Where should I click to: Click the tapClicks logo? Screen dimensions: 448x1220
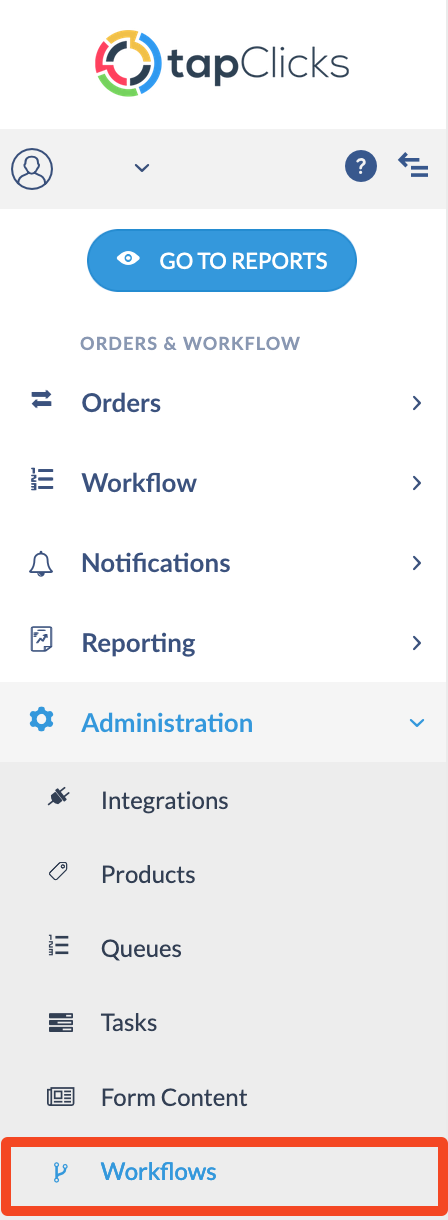pyautogui.click(x=222, y=65)
